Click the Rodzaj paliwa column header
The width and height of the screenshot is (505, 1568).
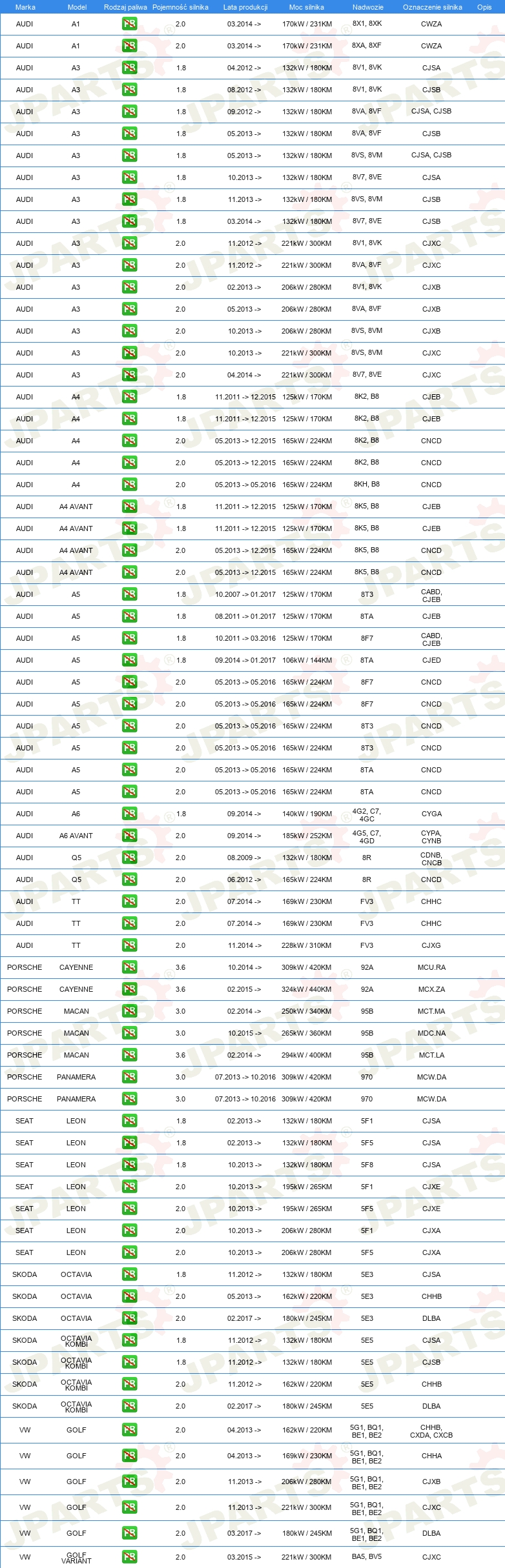[125, 7]
